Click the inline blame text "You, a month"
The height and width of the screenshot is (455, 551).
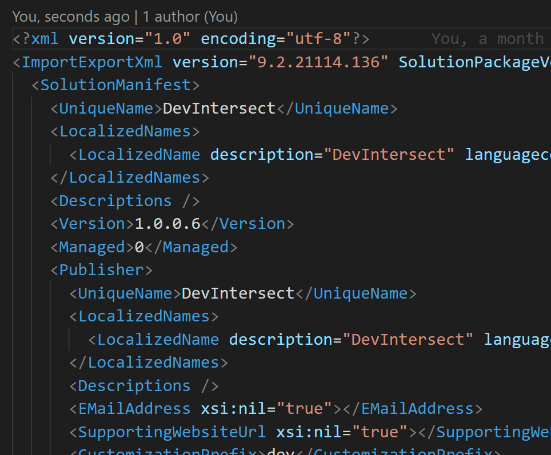coord(487,39)
